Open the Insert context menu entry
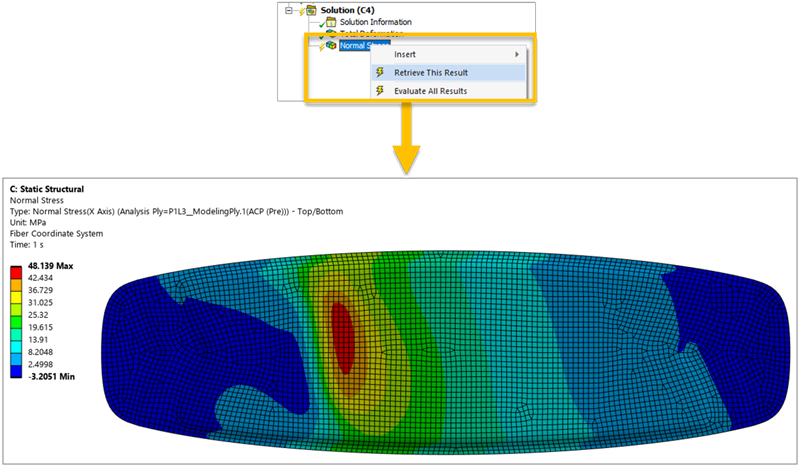800x467 pixels. click(406, 54)
